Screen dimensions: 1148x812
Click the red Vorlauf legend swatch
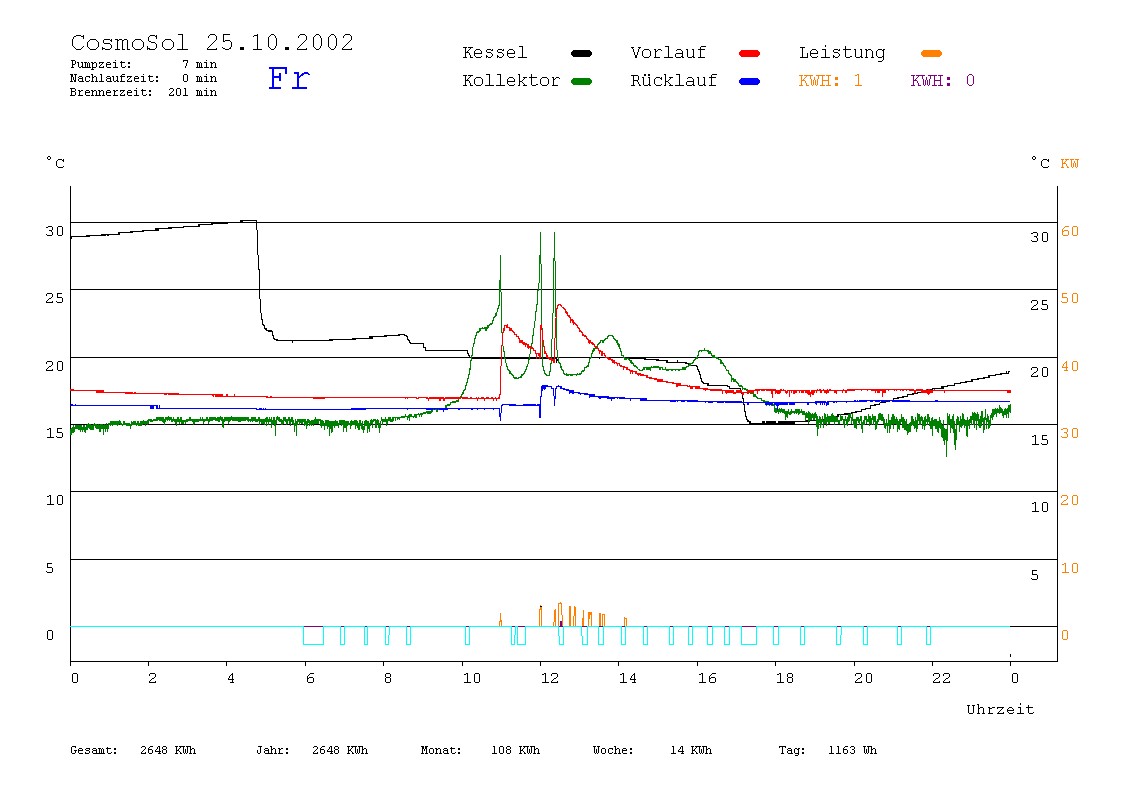click(x=750, y=53)
